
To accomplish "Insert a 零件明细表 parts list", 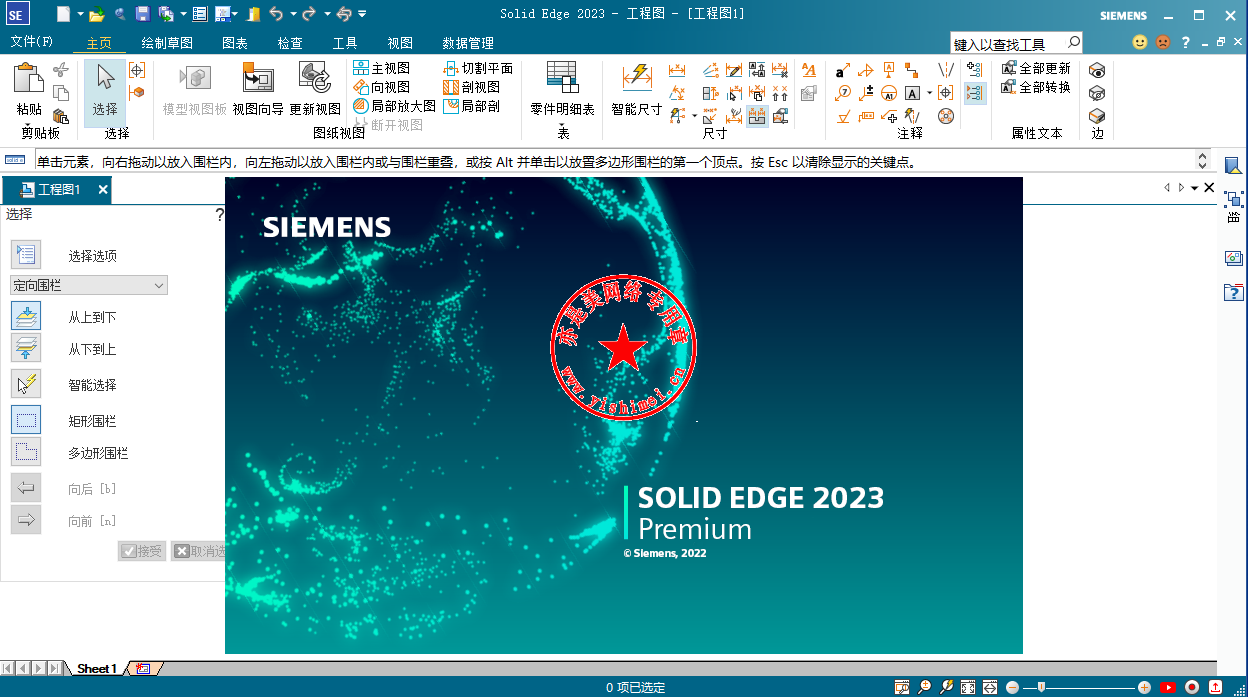I will coord(562,88).
